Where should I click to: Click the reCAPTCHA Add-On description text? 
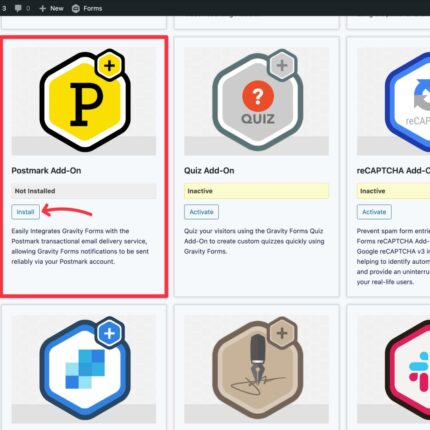click(393, 257)
